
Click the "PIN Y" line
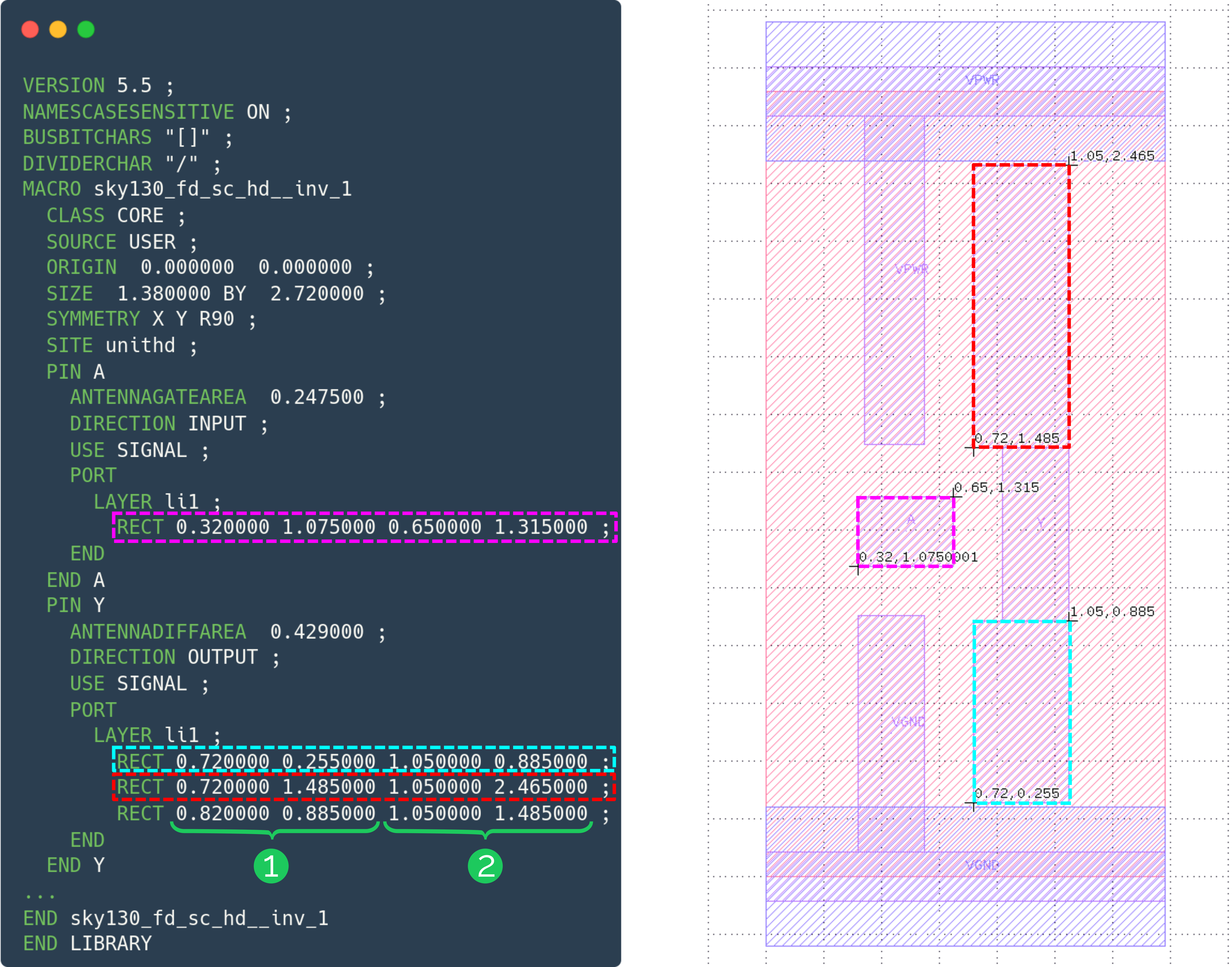click(76, 606)
